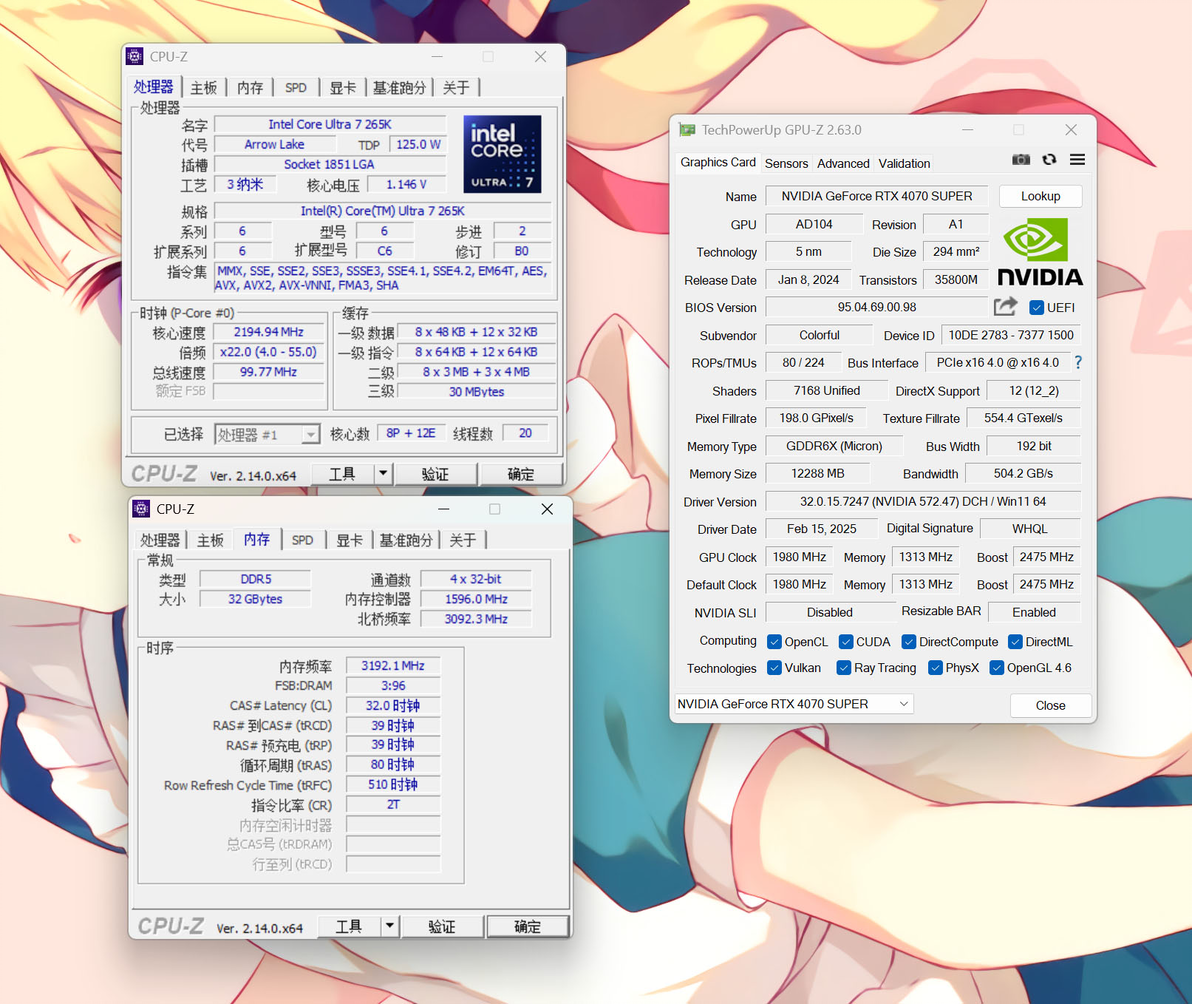Toggle the CUDA checkbox
The width and height of the screenshot is (1192, 1004).
845,641
